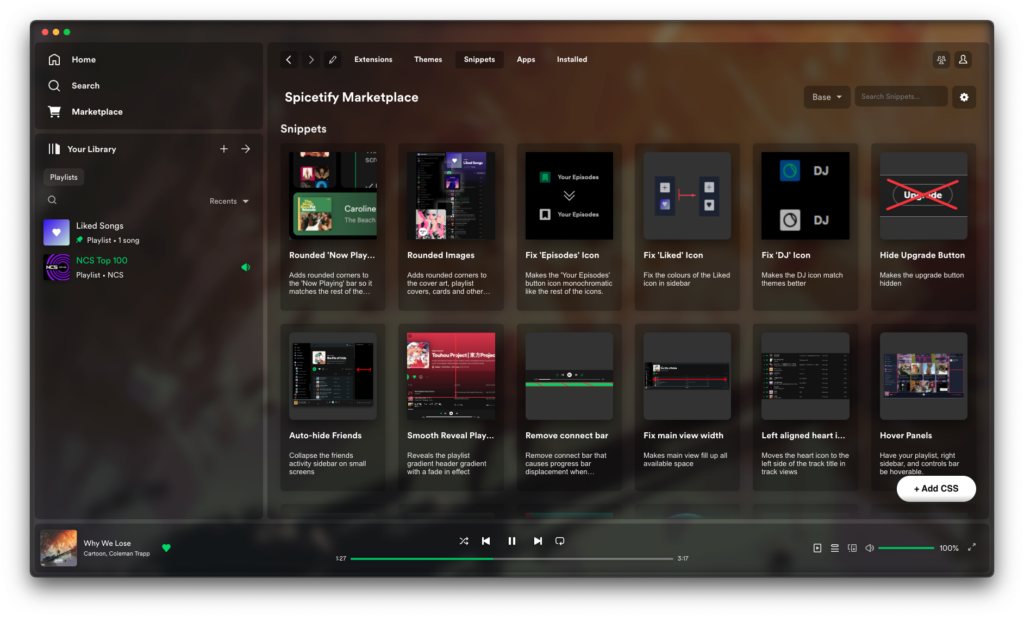Image resolution: width=1024 pixels, height=617 pixels.
Task: Select the Hover Panels snippet
Action: click(923, 407)
